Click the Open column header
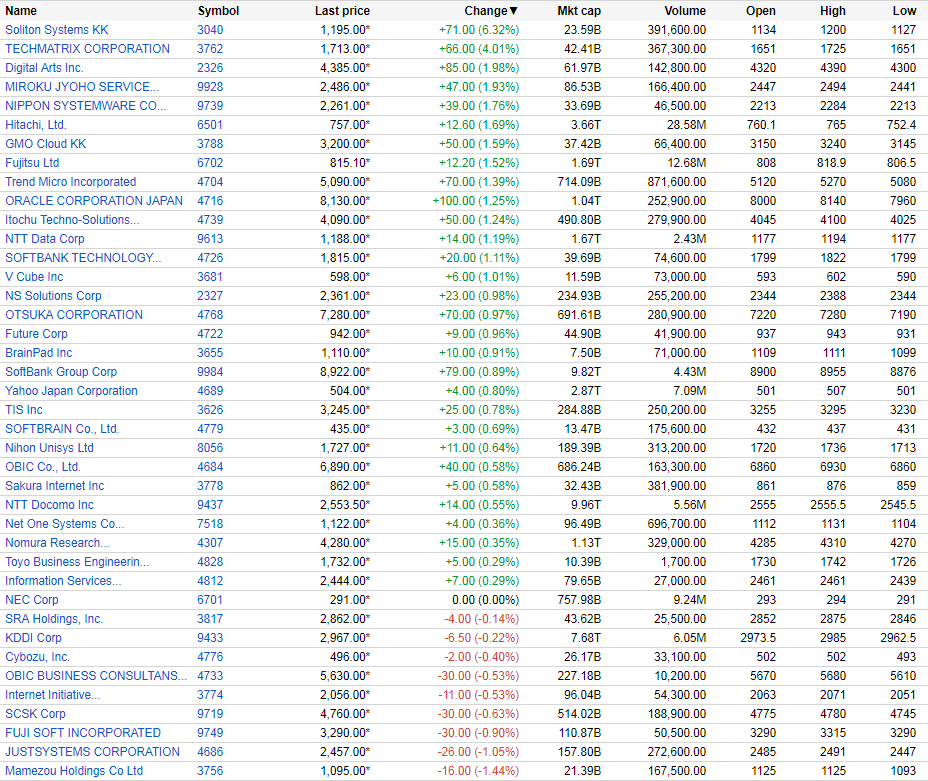Screen dimensions: 928x781 point(761,11)
